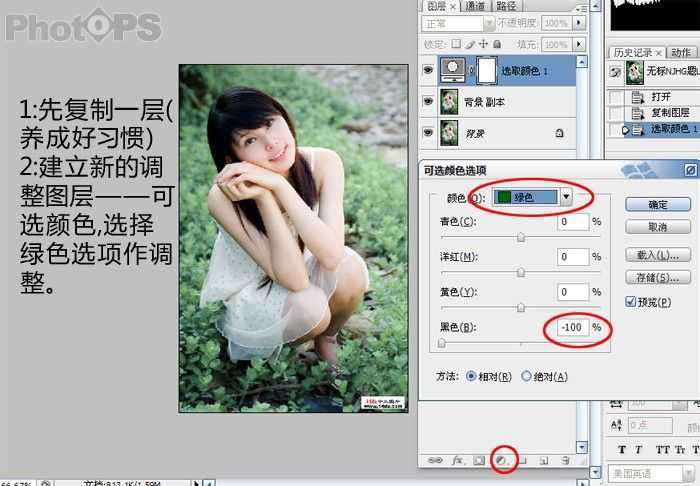Toggle the 预览(P) preview checkbox
The width and height of the screenshot is (700, 486).
630,302
